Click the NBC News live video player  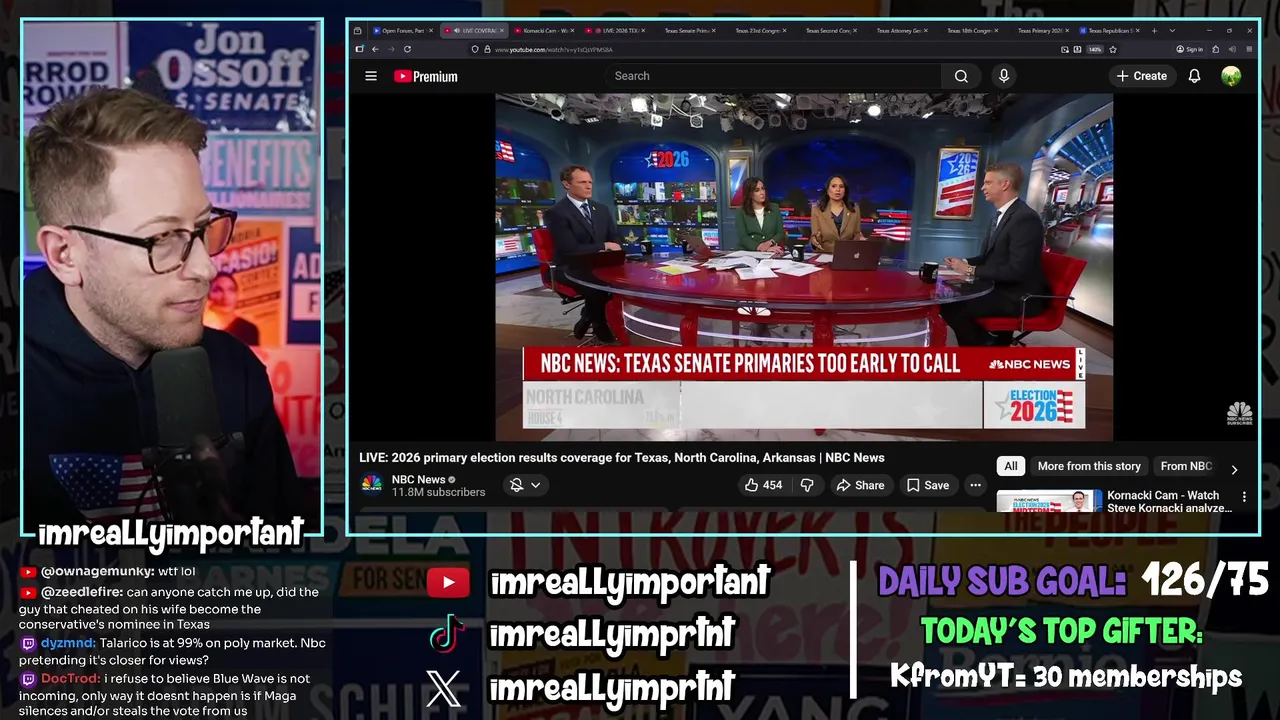tap(804, 267)
